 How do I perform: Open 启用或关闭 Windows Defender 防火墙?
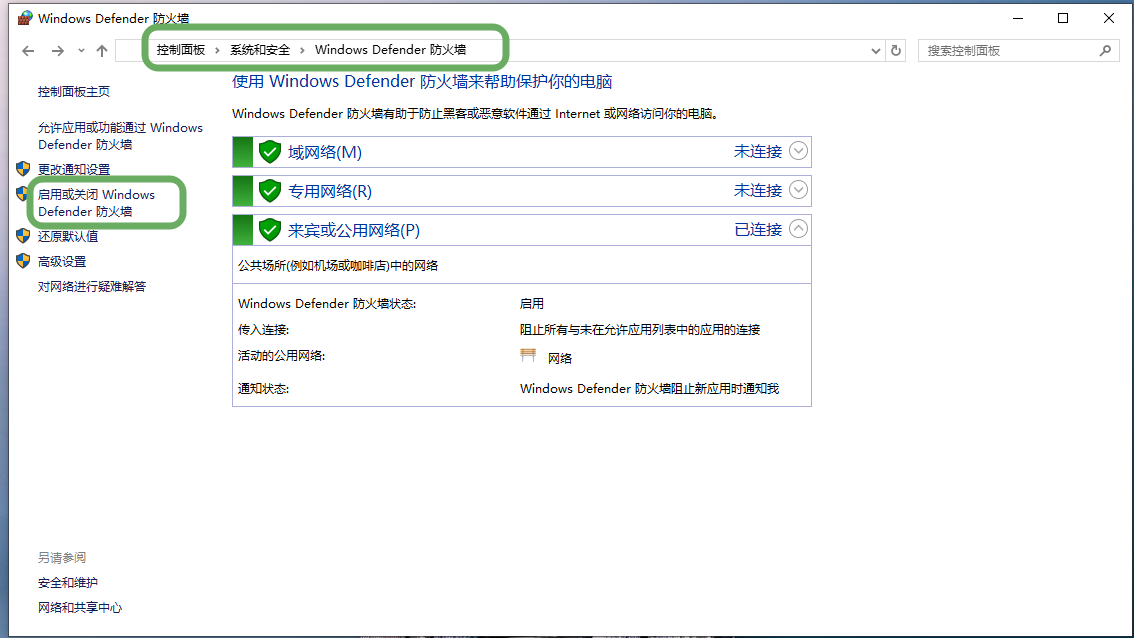pyautogui.click(x=96, y=203)
